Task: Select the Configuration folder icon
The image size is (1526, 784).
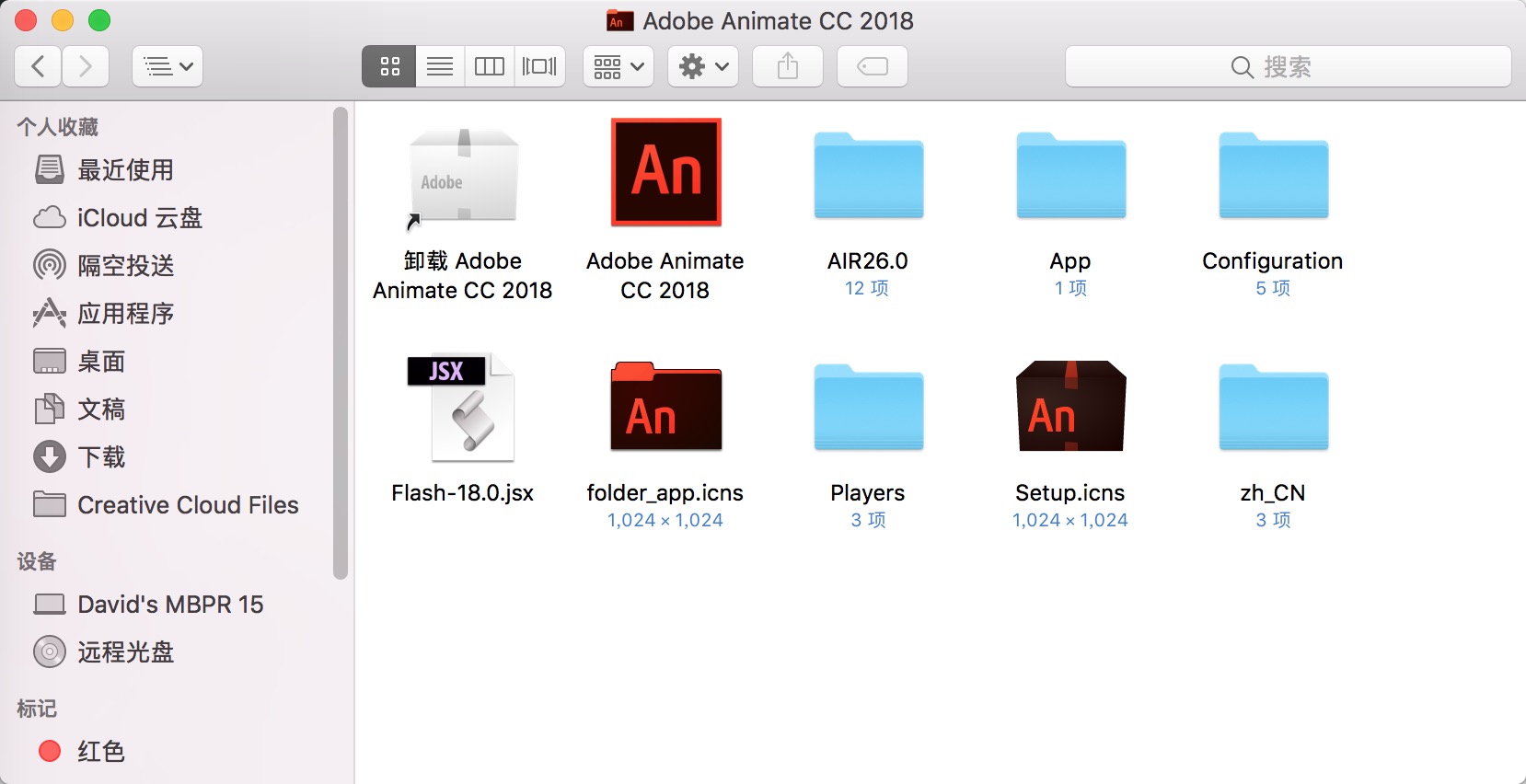Action: coord(1273,176)
